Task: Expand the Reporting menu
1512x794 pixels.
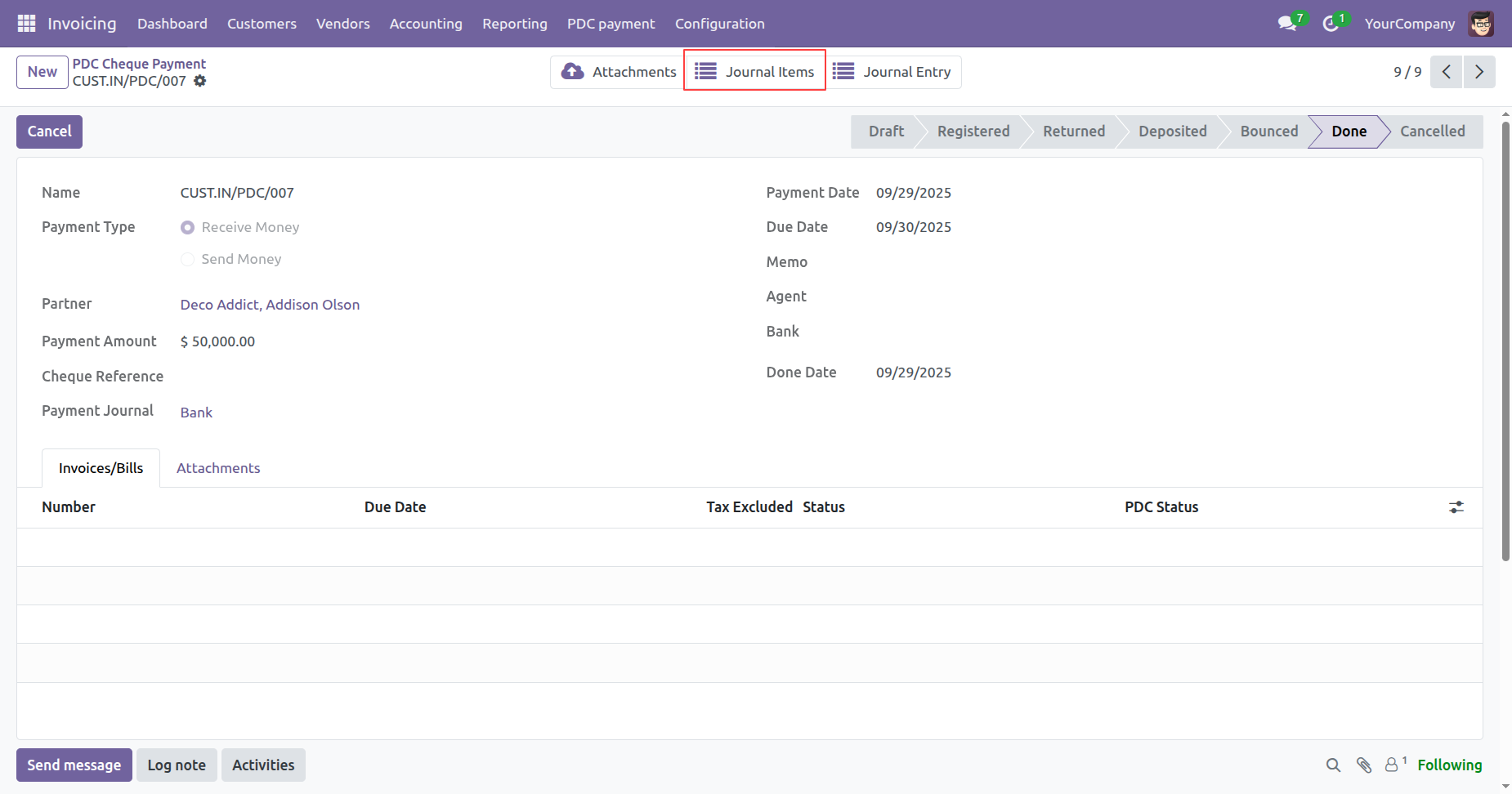Action: (x=514, y=24)
